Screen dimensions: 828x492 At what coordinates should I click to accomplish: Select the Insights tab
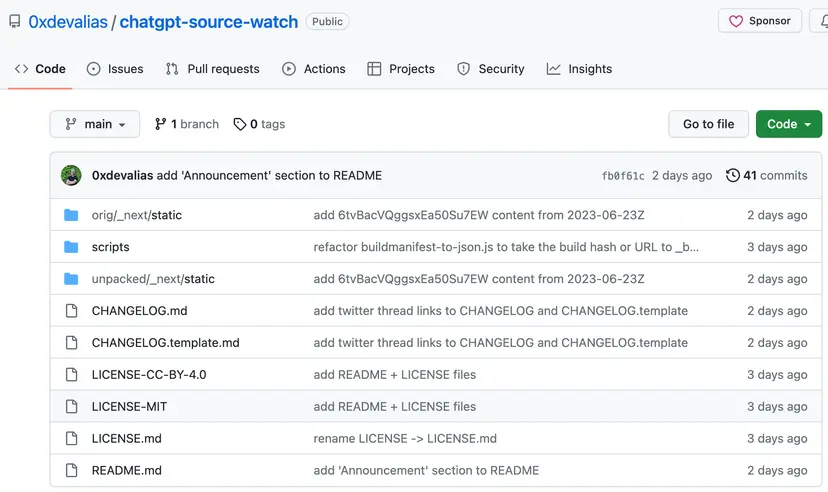click(579, 69)
